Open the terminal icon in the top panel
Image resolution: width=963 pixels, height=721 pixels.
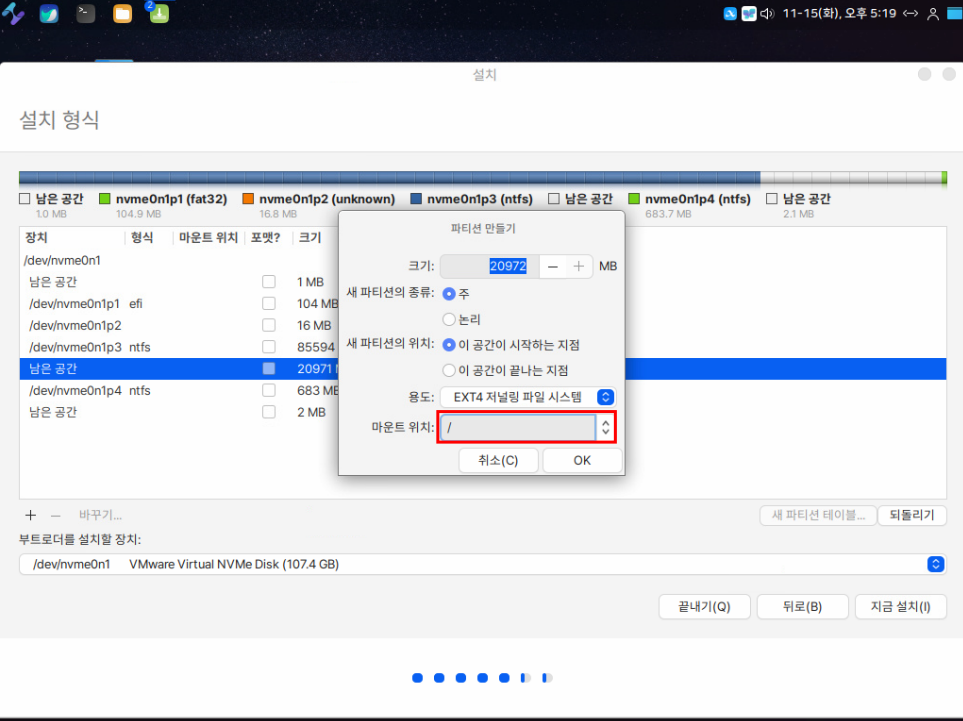(86, 14)
